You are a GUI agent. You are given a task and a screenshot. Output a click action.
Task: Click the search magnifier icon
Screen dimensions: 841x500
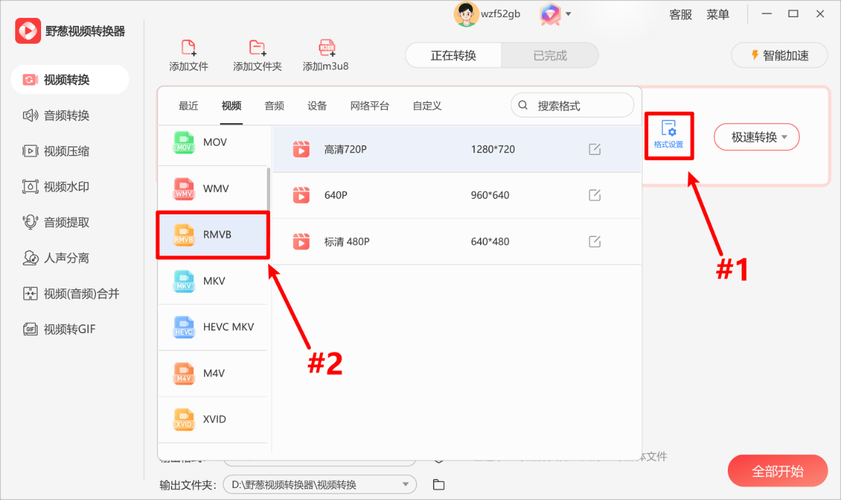pyautogui.click(x=523, y=105)
